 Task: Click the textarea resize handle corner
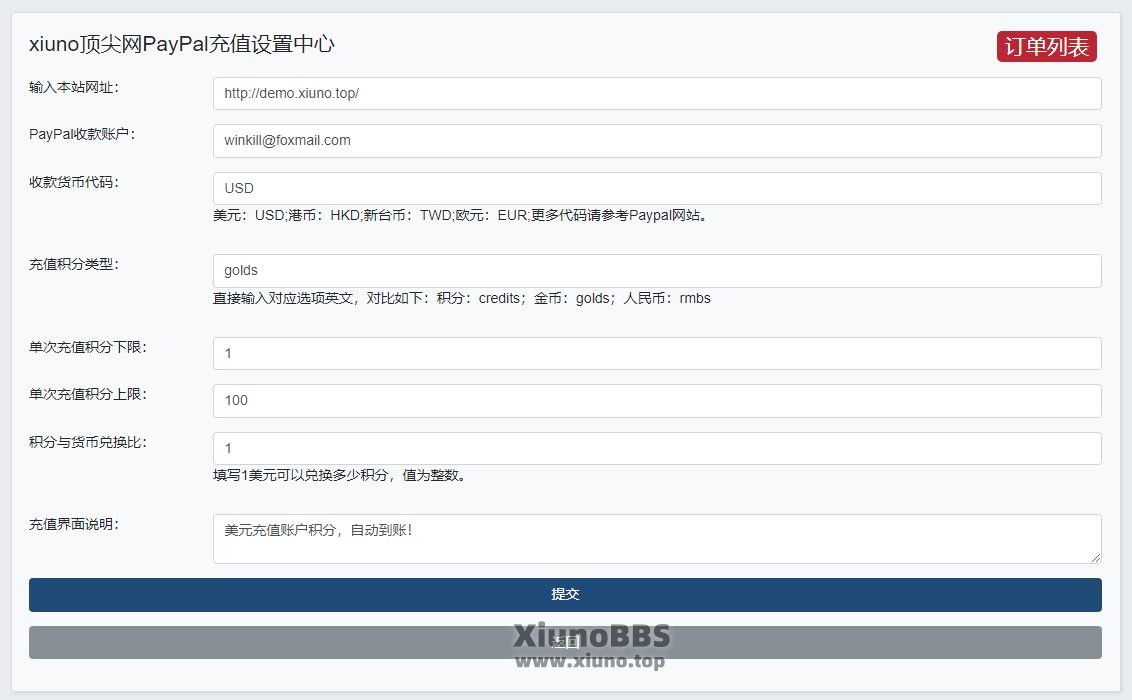coord(1096,558)
